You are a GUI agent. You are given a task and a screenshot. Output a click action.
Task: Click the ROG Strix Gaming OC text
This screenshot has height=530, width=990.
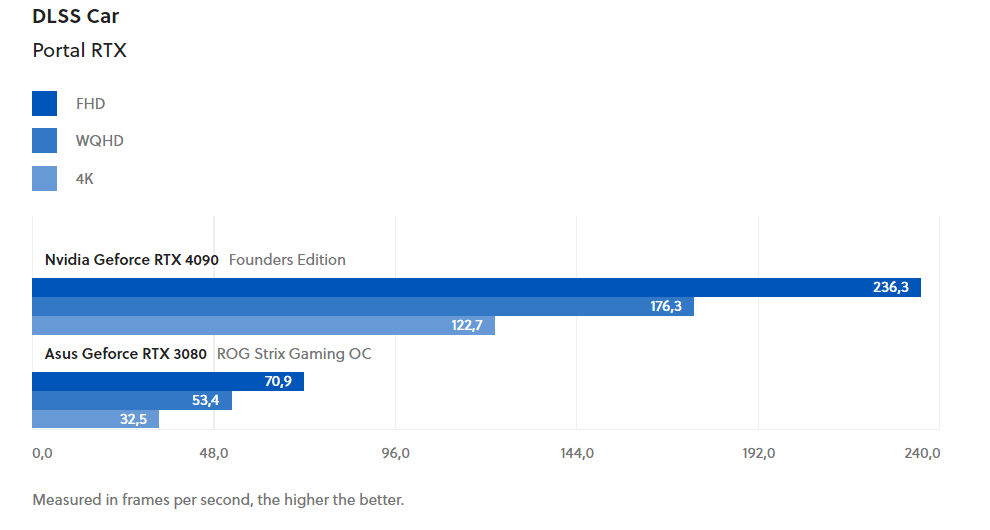tap(294, 354)
